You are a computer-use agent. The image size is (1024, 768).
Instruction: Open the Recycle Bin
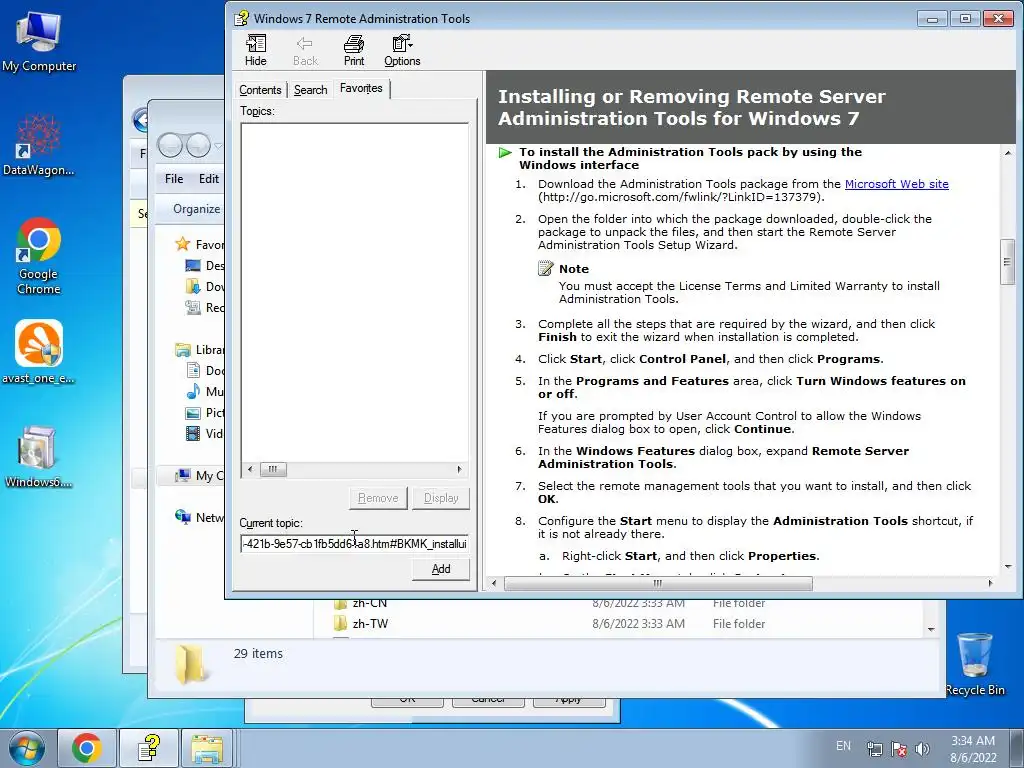pos(975,664)
